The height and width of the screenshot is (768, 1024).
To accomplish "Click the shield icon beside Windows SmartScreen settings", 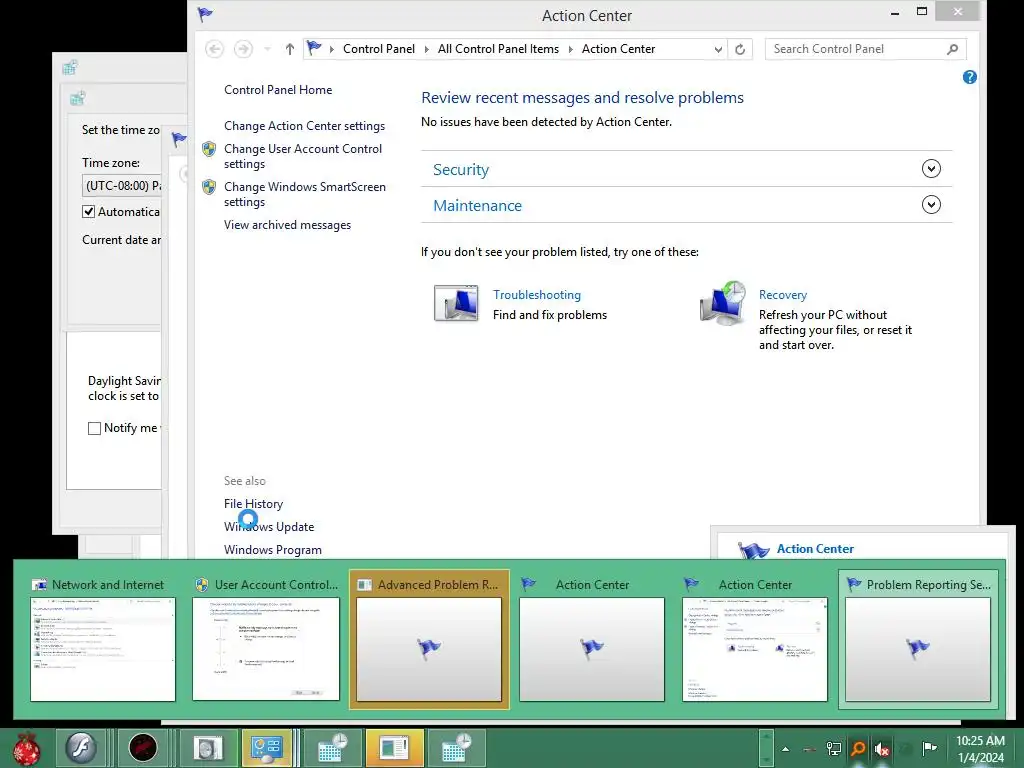I will pyautogui.click(x=209, y=187).
